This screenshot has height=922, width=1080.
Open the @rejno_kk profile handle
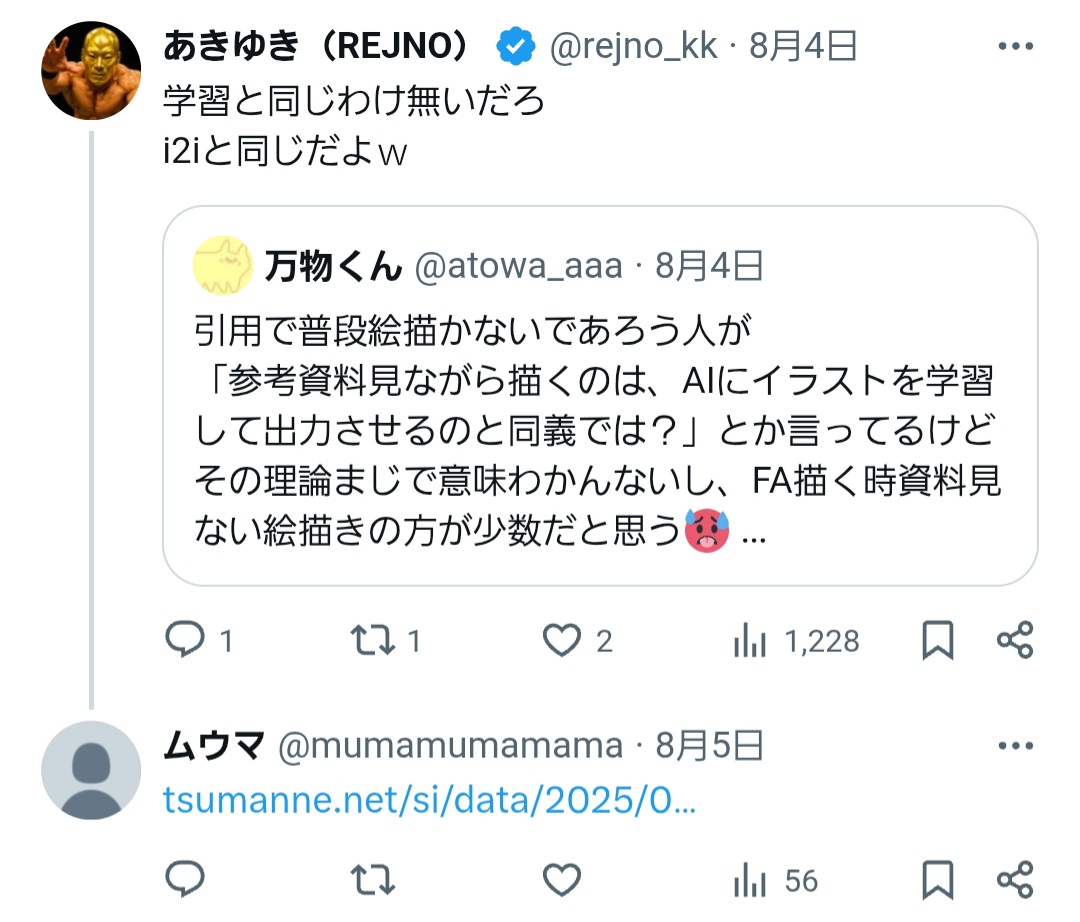point(633,47)
